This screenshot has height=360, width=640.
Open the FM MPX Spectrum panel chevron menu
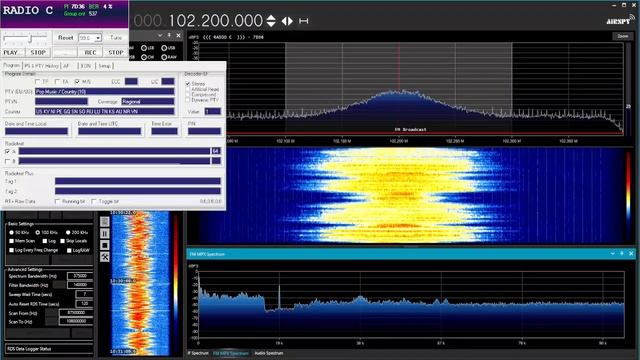point(613,253)
